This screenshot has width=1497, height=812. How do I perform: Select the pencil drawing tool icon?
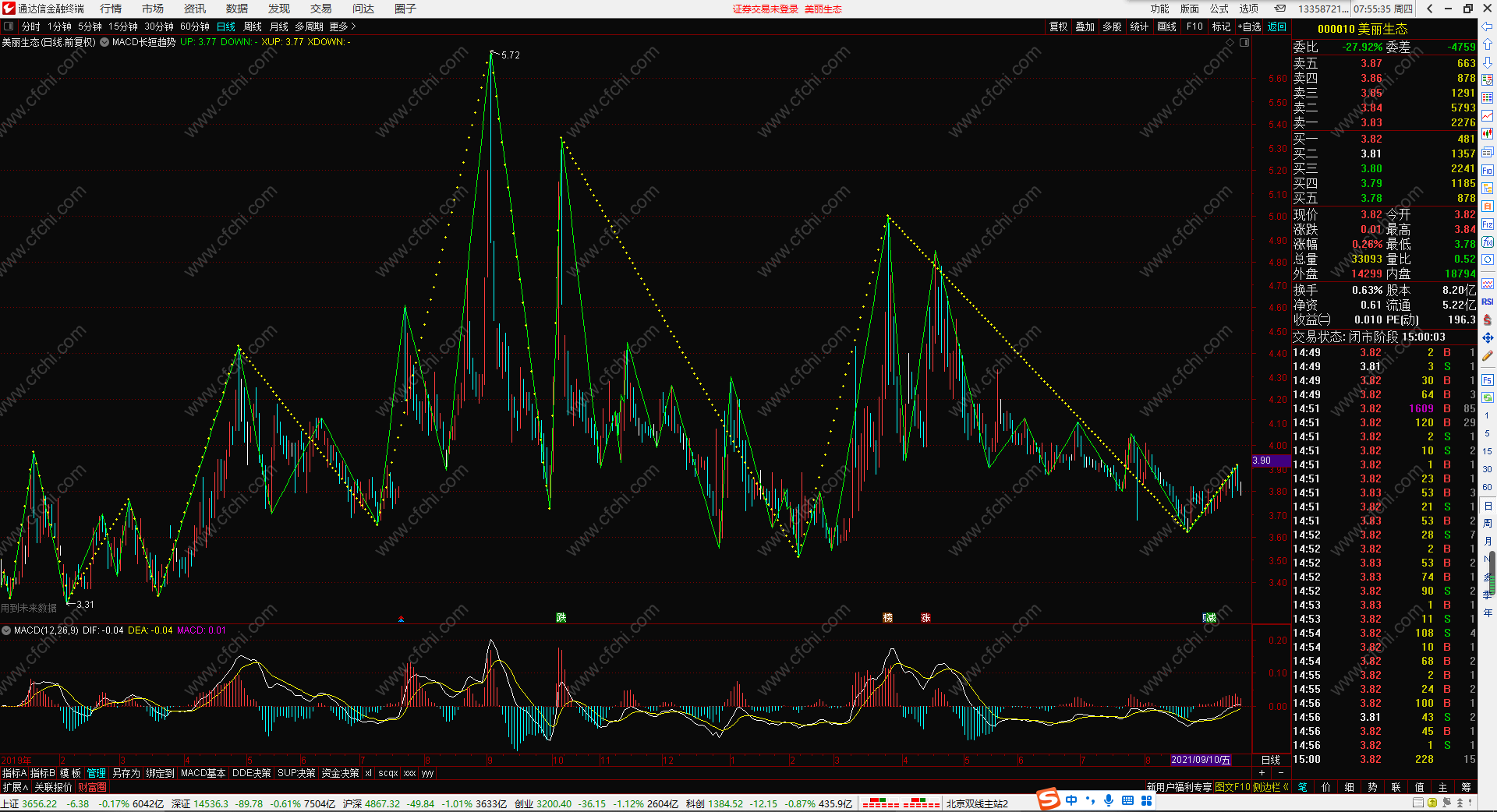(x=1488, y=355)
